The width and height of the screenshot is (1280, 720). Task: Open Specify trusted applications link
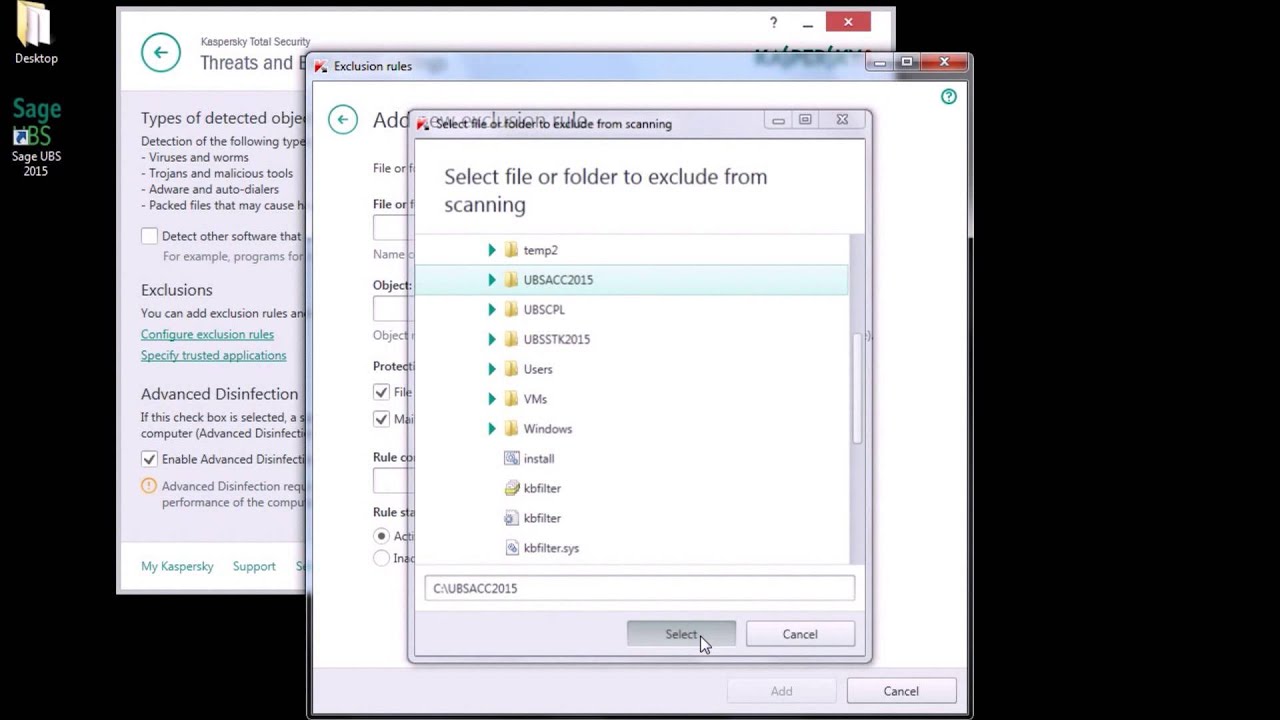click(x=213, y=355)
